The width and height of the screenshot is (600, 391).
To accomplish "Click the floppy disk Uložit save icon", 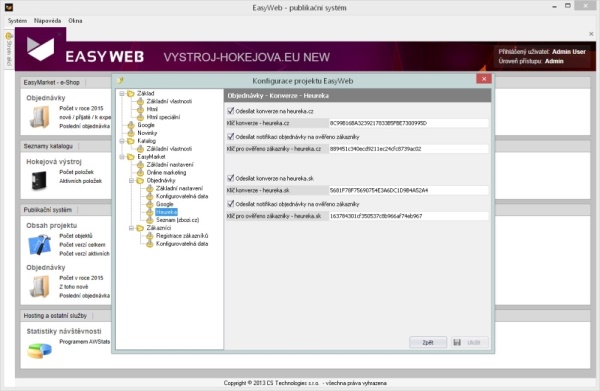I will tap(457, 342).
